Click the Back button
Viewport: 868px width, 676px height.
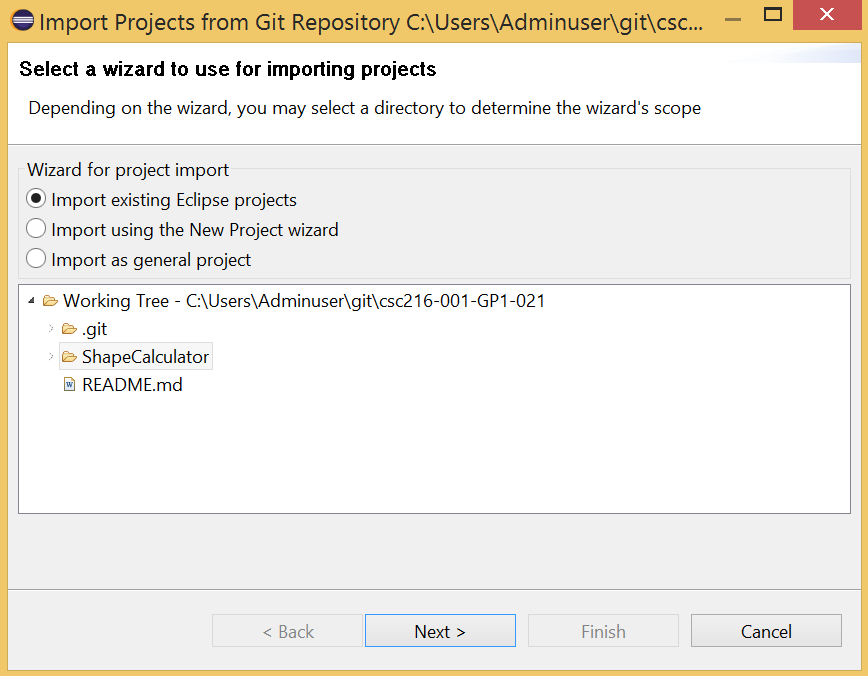point(287,630)
